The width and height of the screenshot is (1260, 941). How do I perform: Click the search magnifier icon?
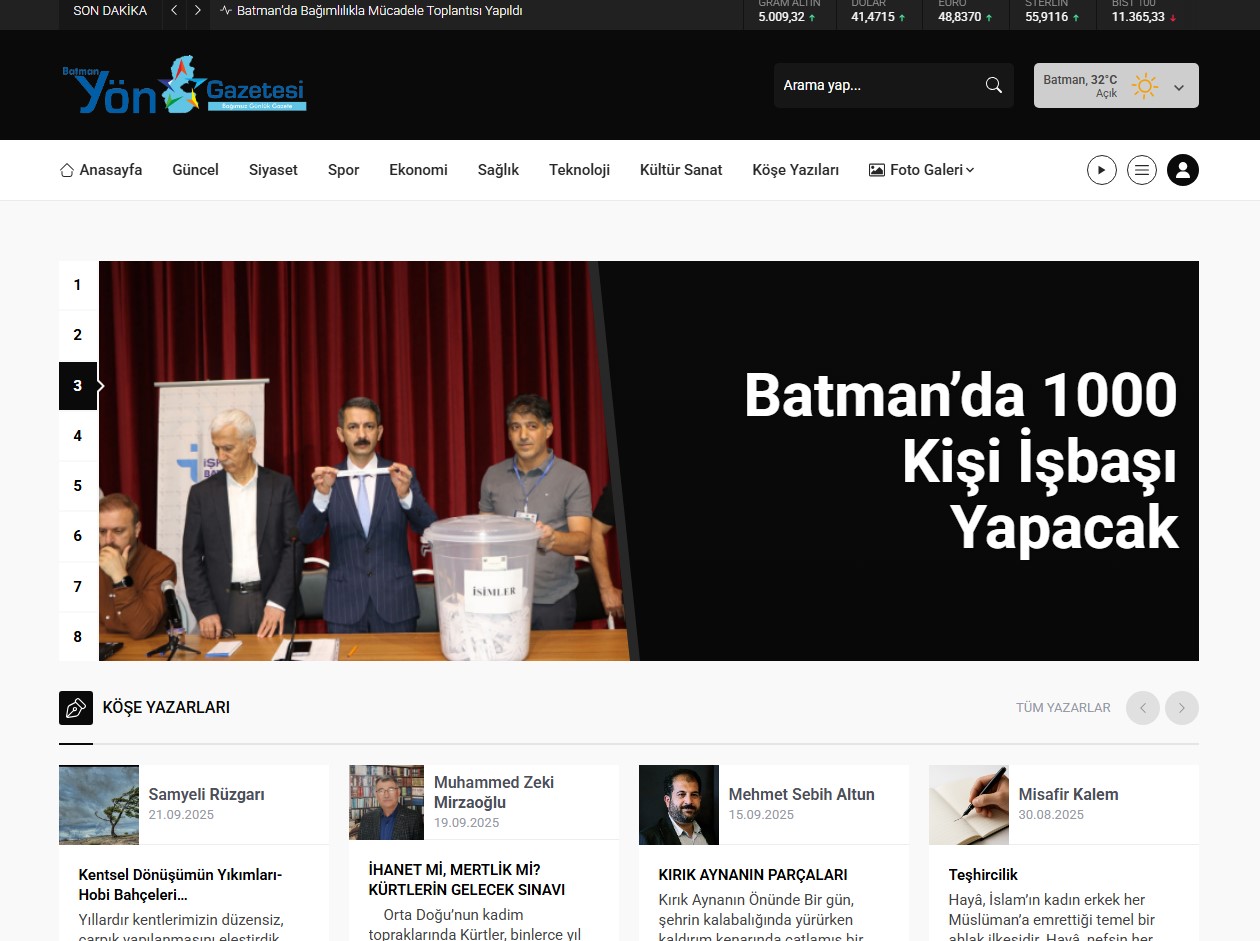(993, 85)
